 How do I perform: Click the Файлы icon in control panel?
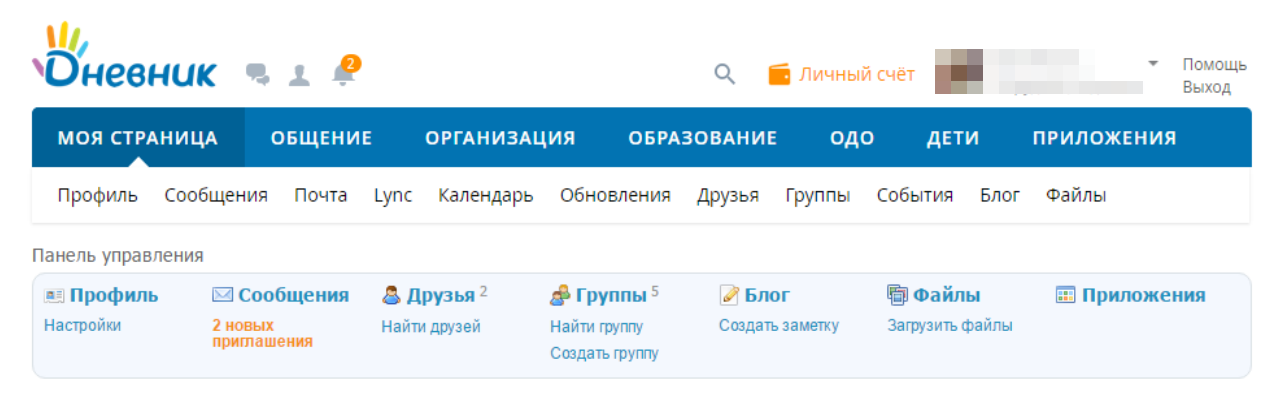[897, 295]
